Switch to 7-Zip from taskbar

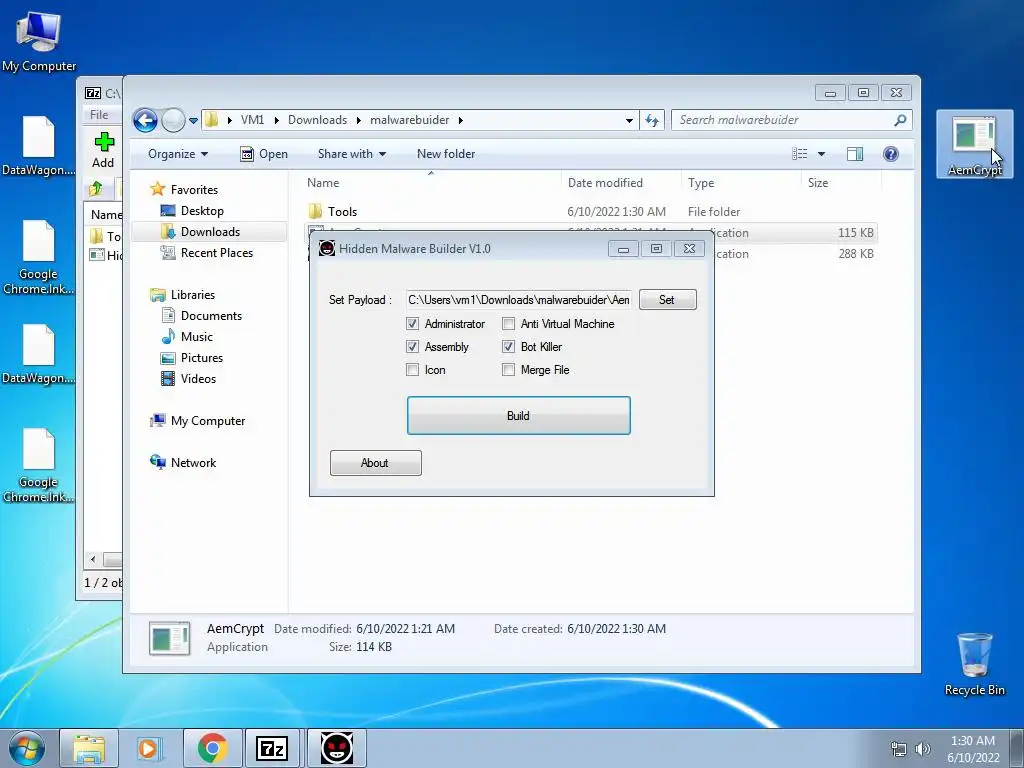[272, 748]
